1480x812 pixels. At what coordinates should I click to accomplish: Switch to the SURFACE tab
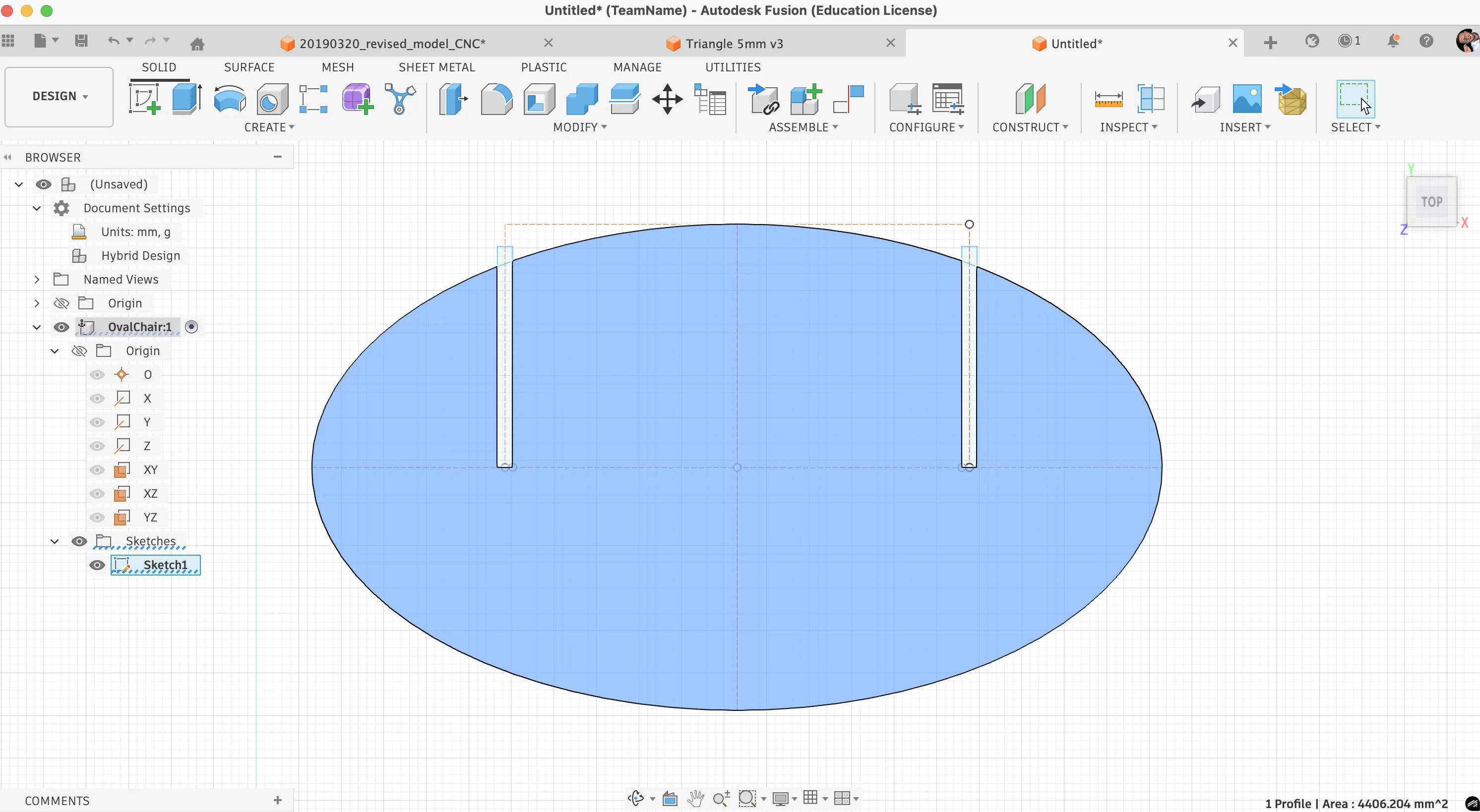point(249,67)
